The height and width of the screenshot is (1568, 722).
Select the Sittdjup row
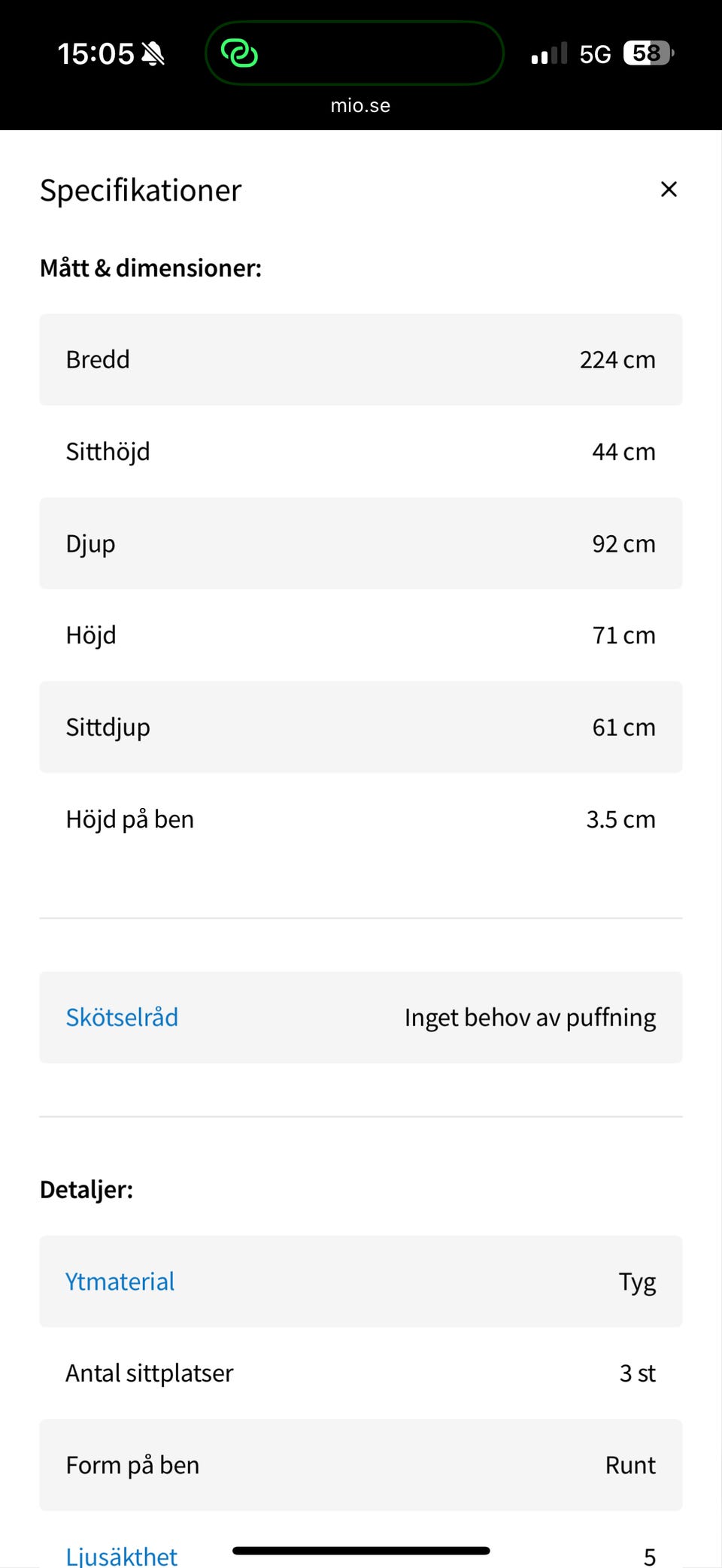coord(361,727)
